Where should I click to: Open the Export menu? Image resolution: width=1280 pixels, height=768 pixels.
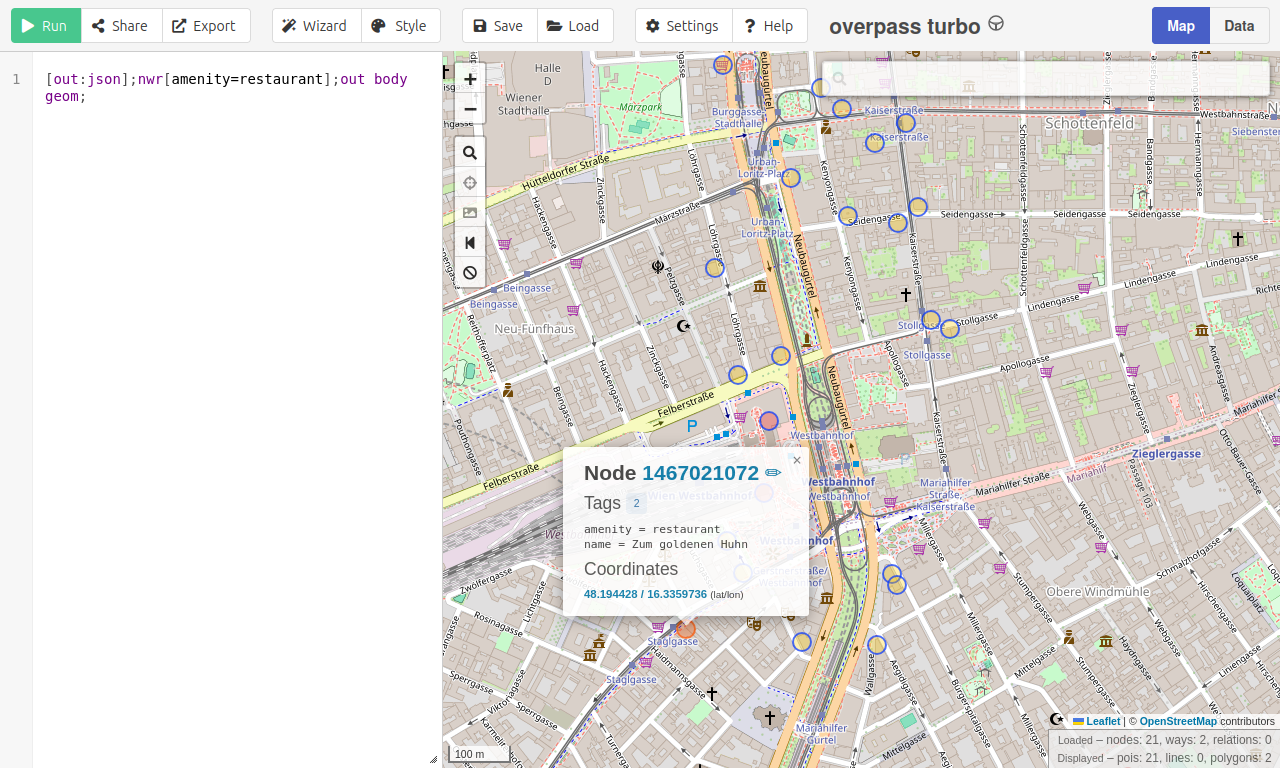click(205, 26)
